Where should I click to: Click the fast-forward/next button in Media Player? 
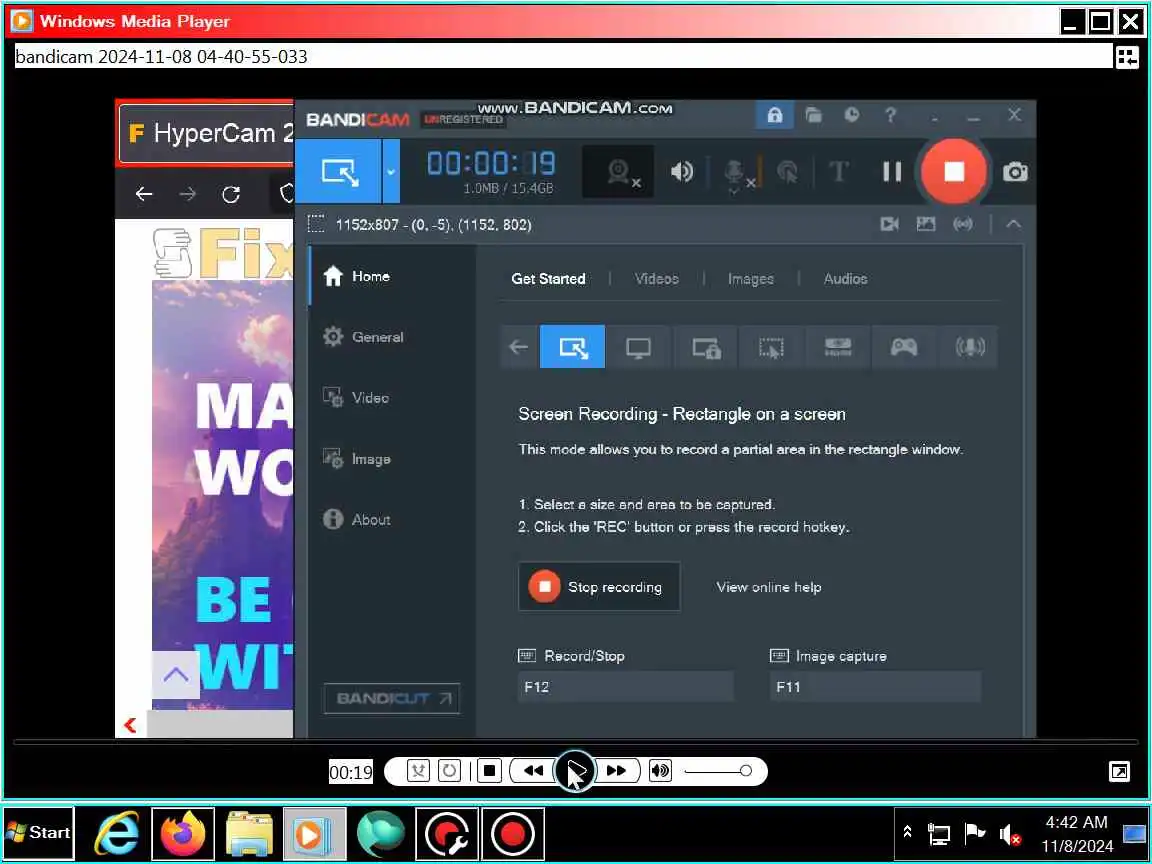(617, 771)
